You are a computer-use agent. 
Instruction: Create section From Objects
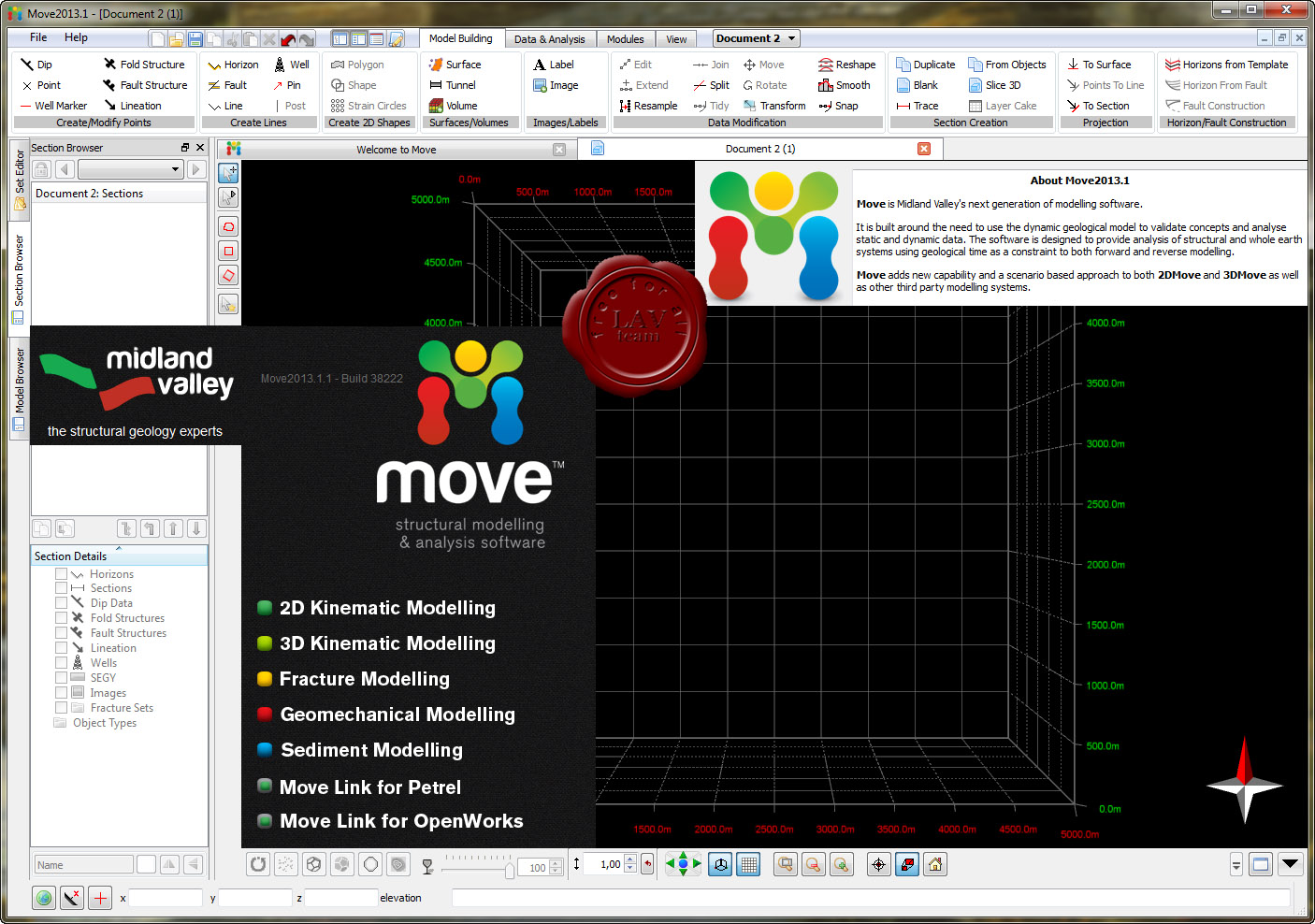click(x=1007, y=65)
